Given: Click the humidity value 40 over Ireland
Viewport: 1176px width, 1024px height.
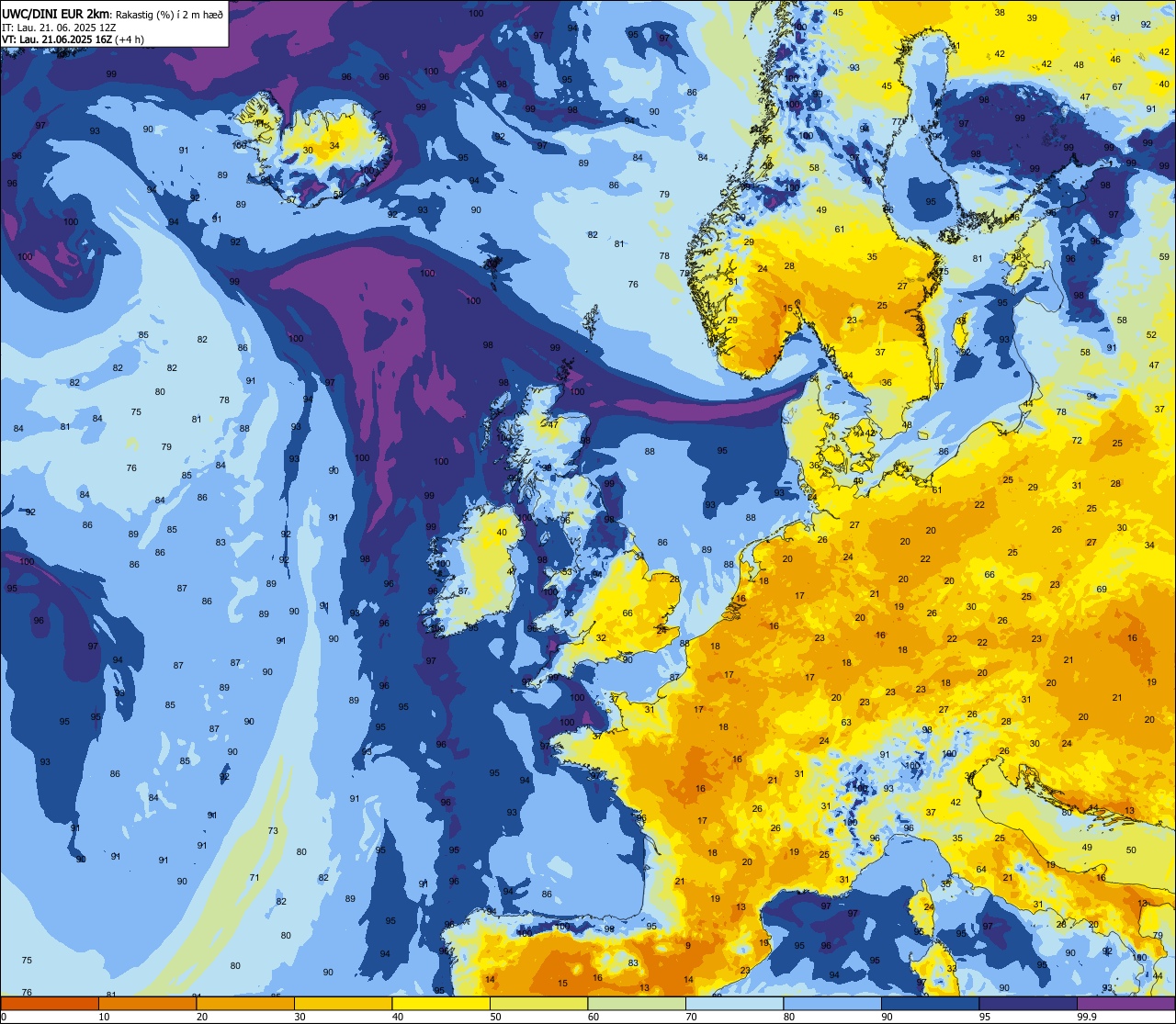Looking at the screenshot, I should pos(502,532).
